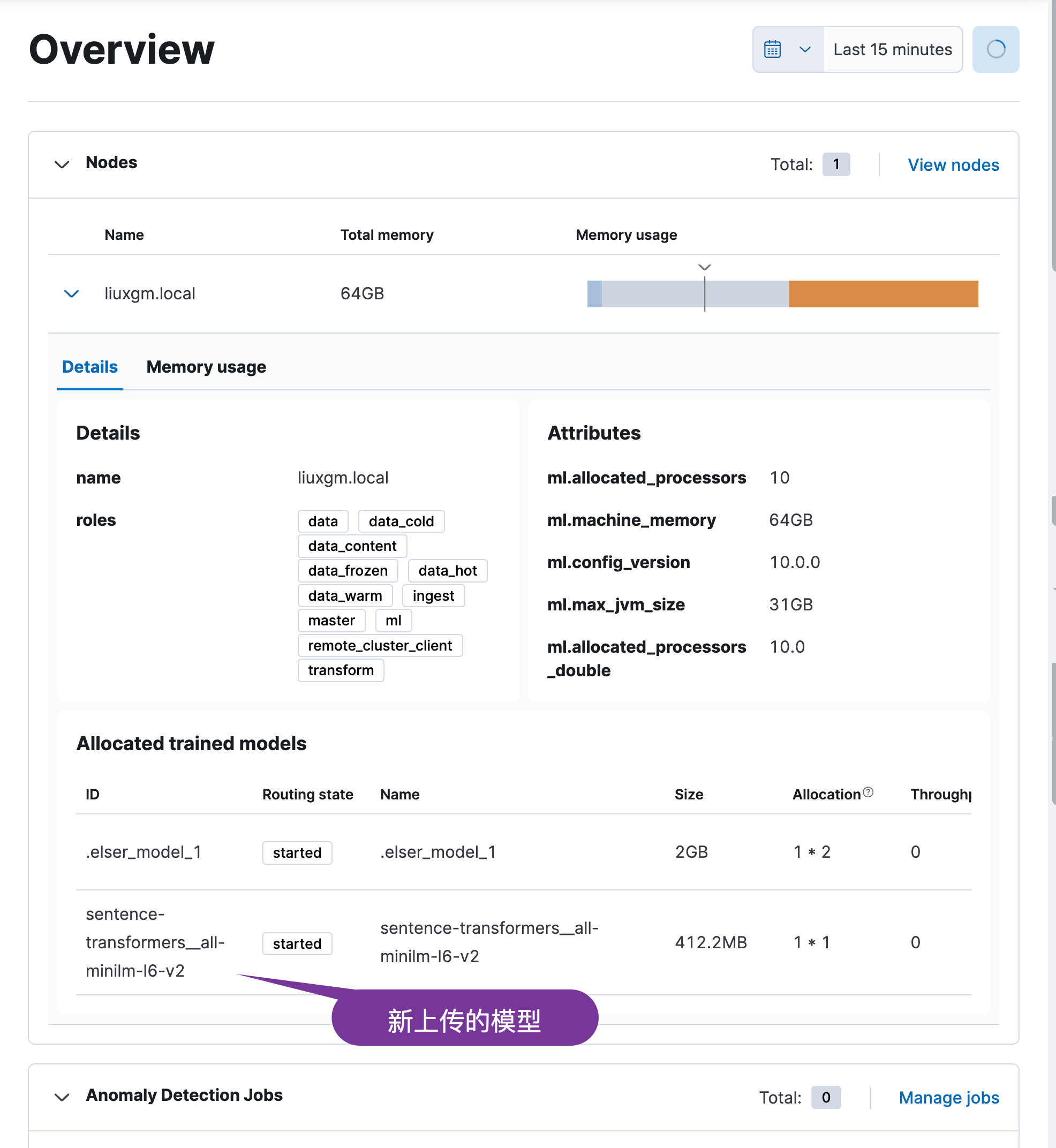Click the Nodes total count badge

tap(836, 164)
